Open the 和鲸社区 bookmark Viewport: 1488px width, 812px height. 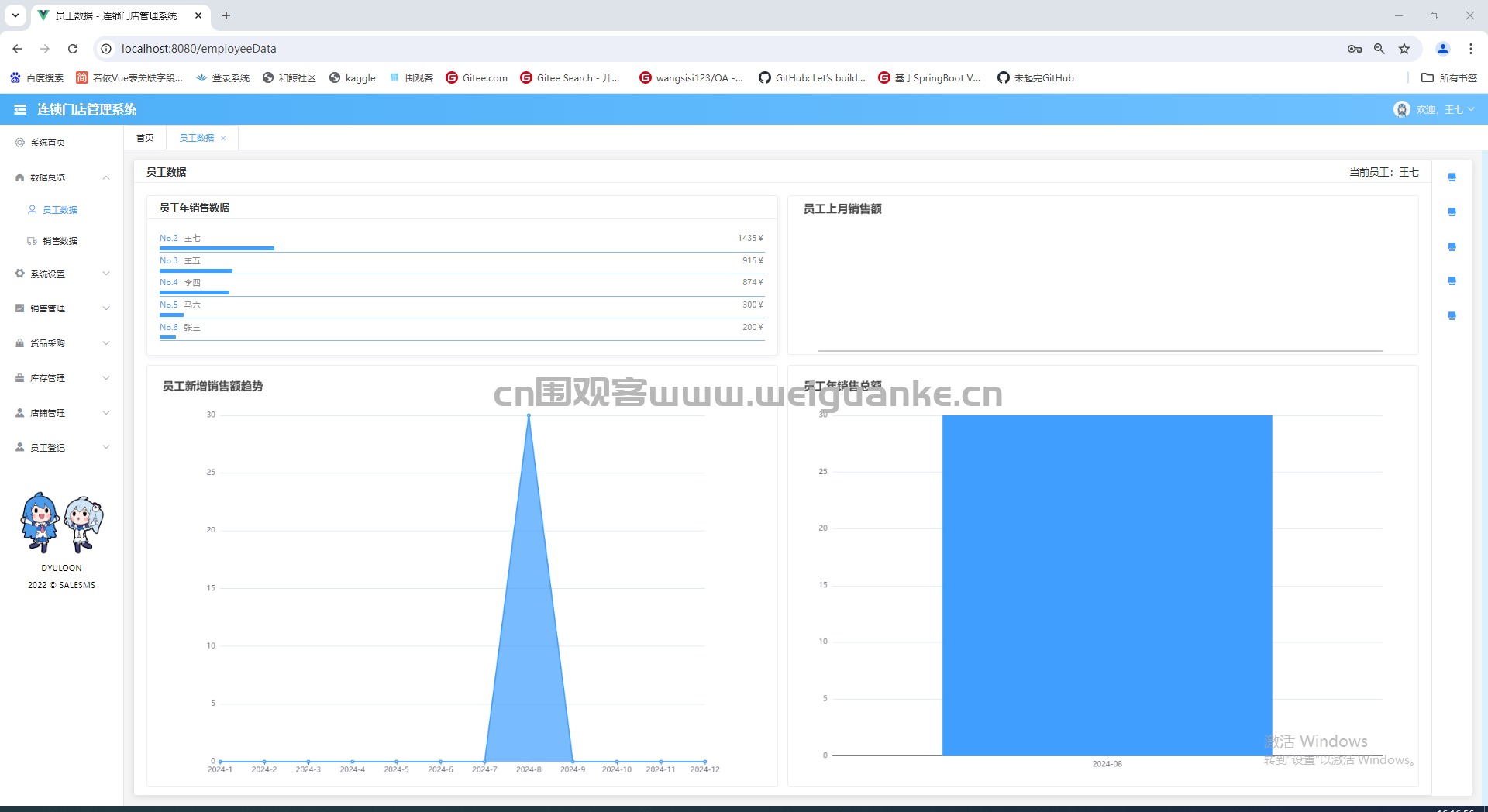coord(289,77)
